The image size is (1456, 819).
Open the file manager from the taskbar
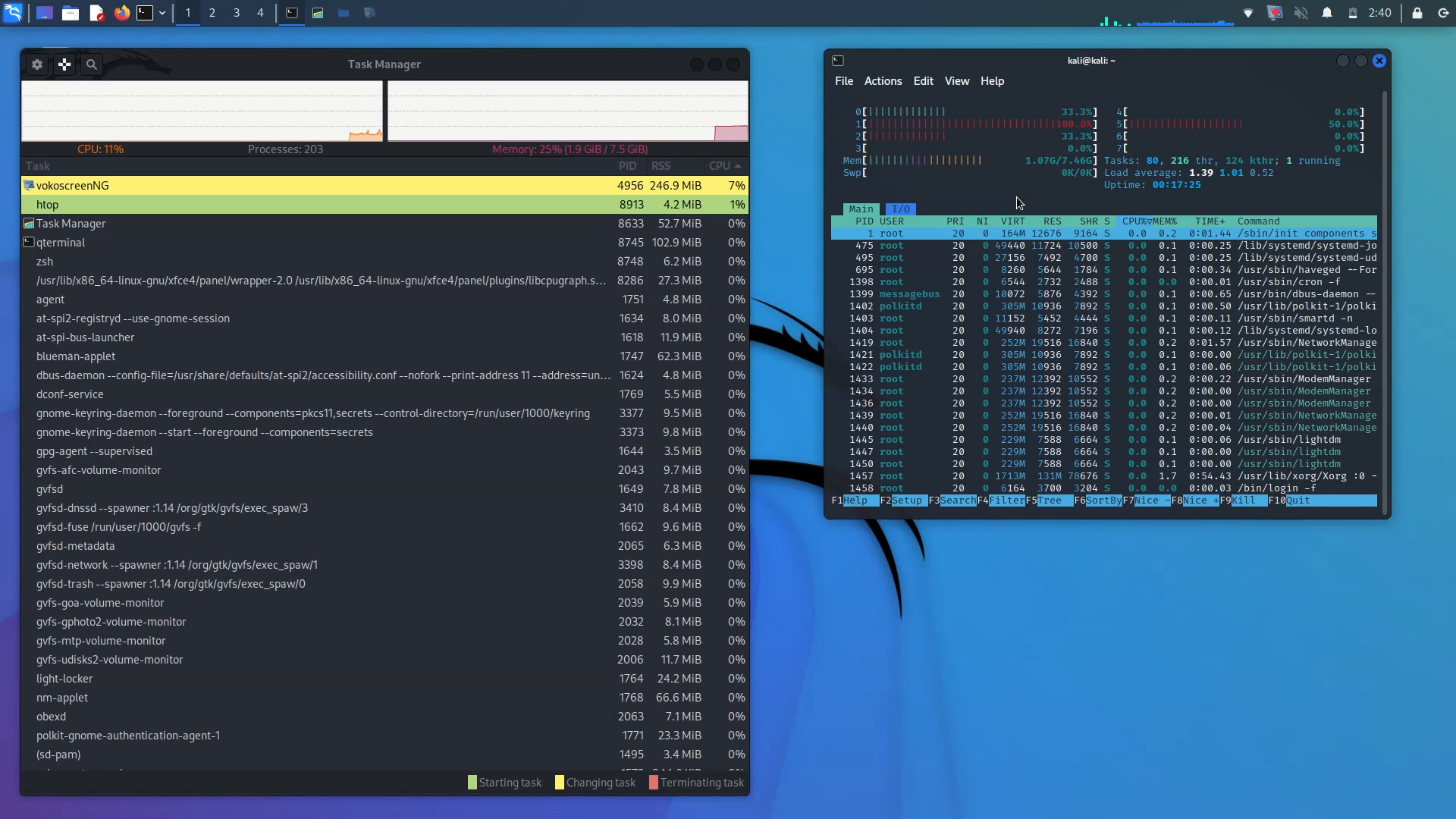pos(71,13)
